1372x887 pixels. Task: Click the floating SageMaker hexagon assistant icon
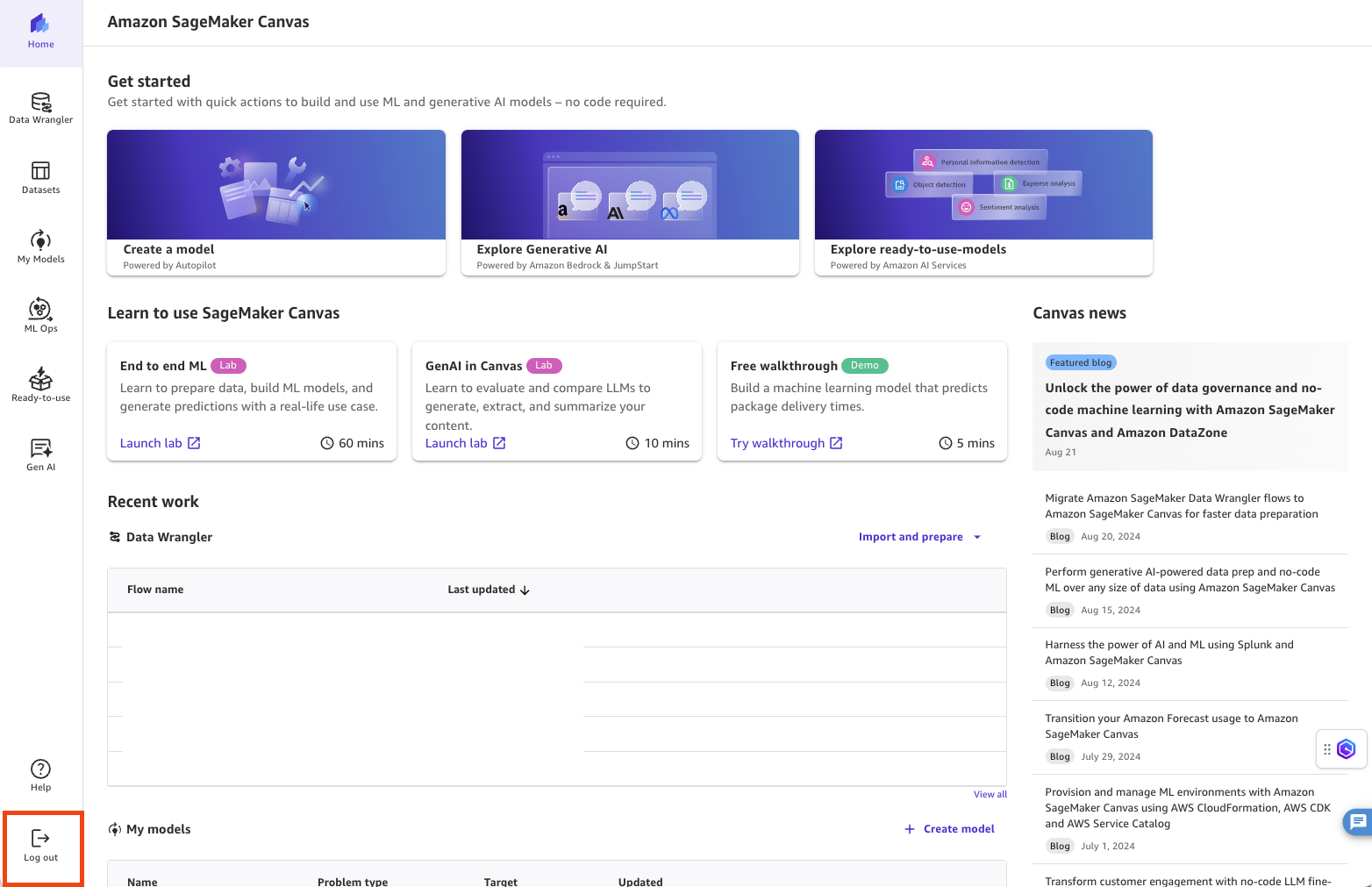pyautogui.click(x=1347, y=749)
